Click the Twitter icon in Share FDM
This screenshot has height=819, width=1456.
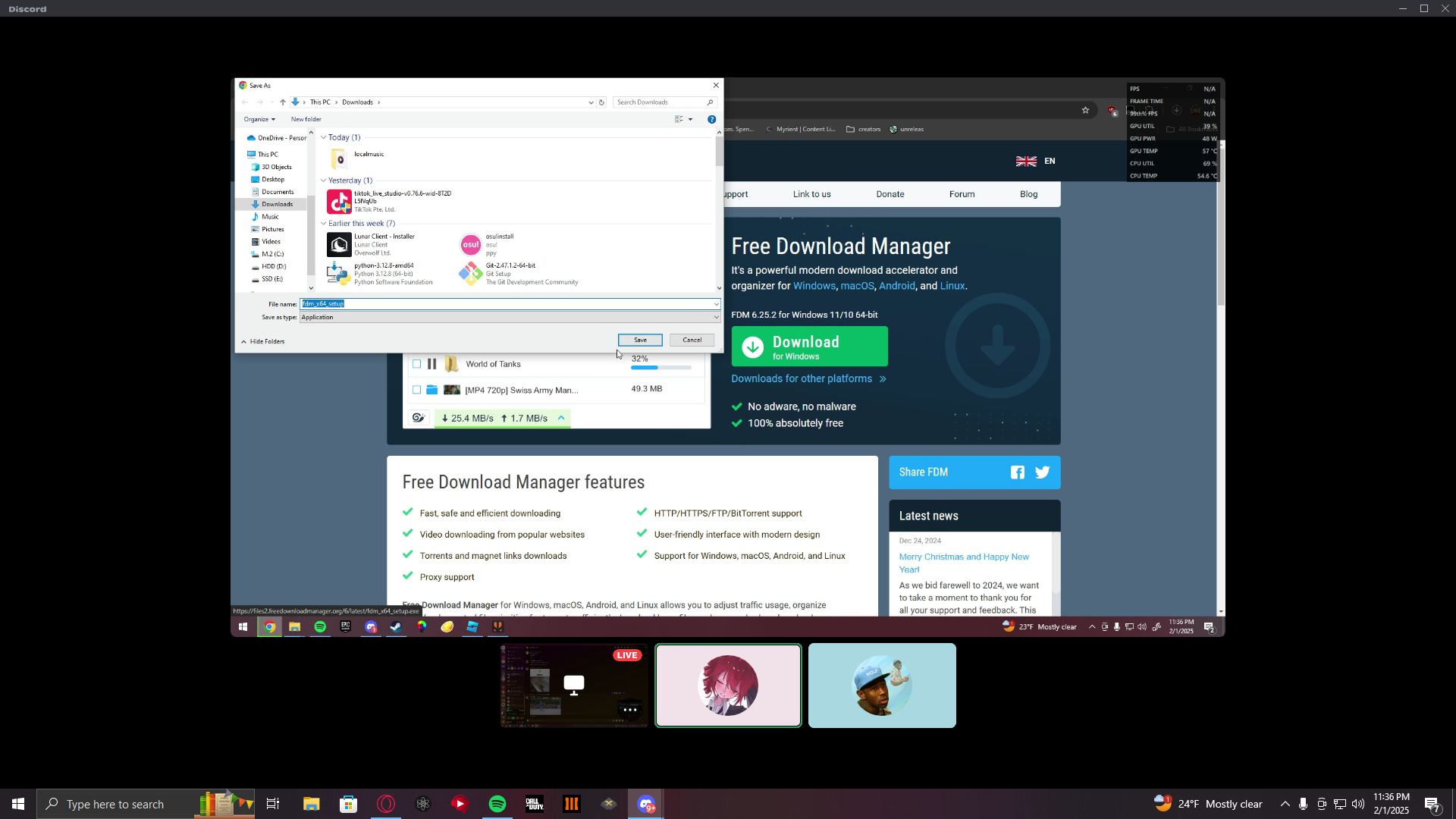pyautogui.click(x=1043, y=472)
